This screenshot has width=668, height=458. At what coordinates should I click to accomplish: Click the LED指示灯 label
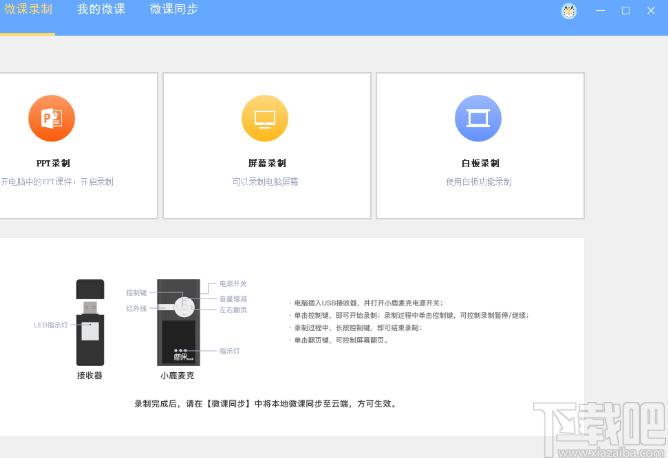(x=49, y=325)
